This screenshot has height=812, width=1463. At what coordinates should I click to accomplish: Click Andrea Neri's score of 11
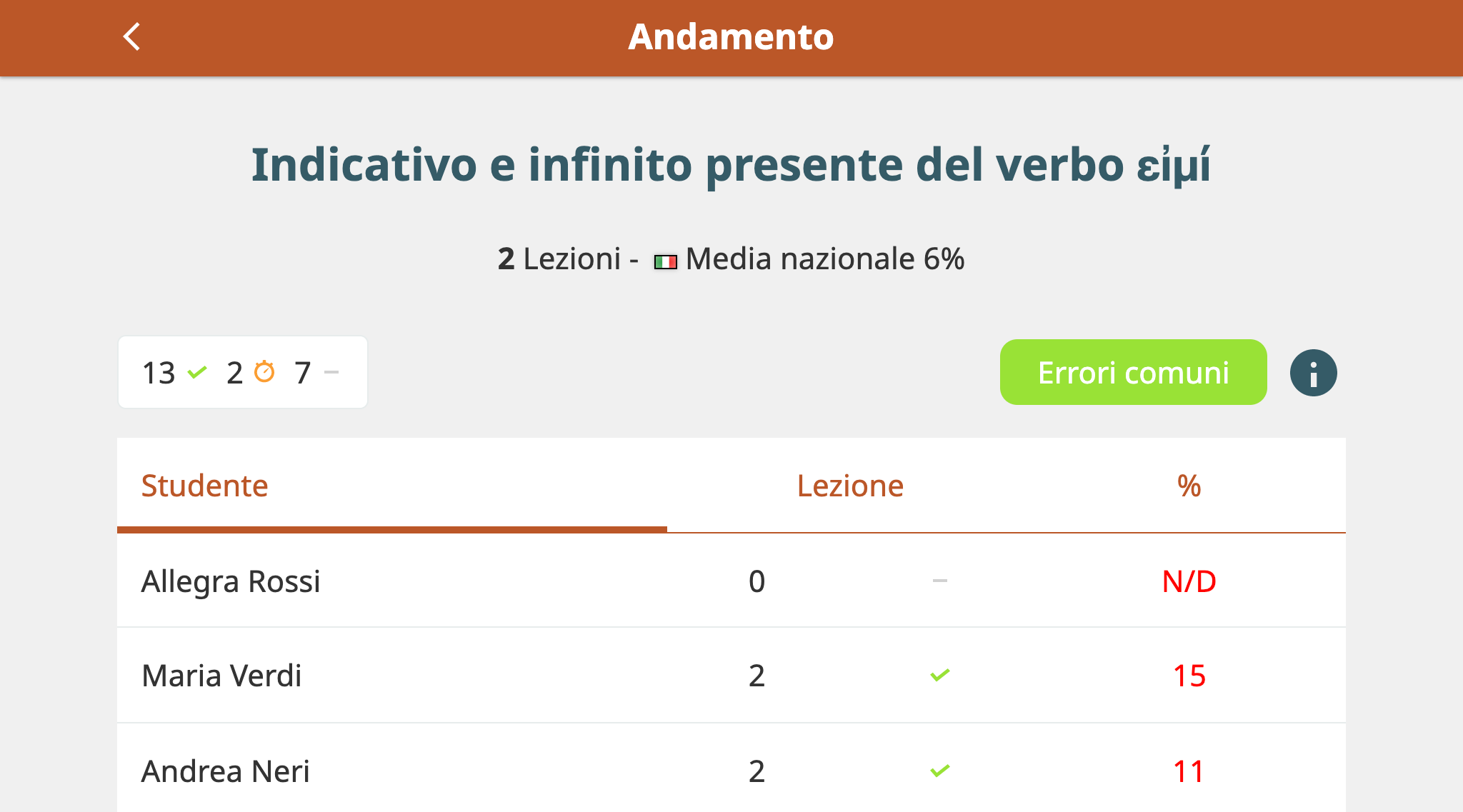pyautogui.click(x=1189, y=771)
